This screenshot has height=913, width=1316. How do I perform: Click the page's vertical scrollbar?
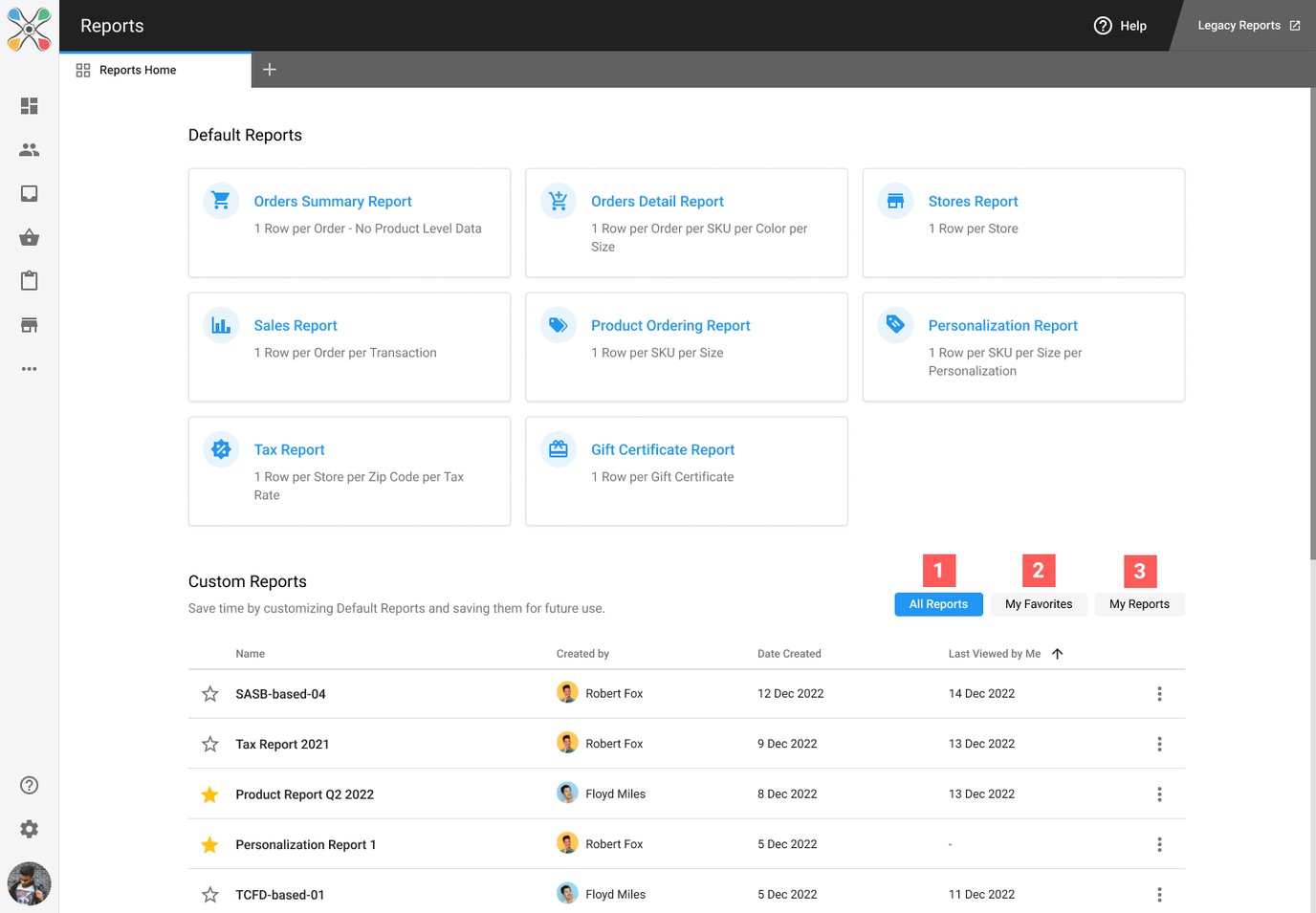pyautogui.click(x=1311, y=325)
